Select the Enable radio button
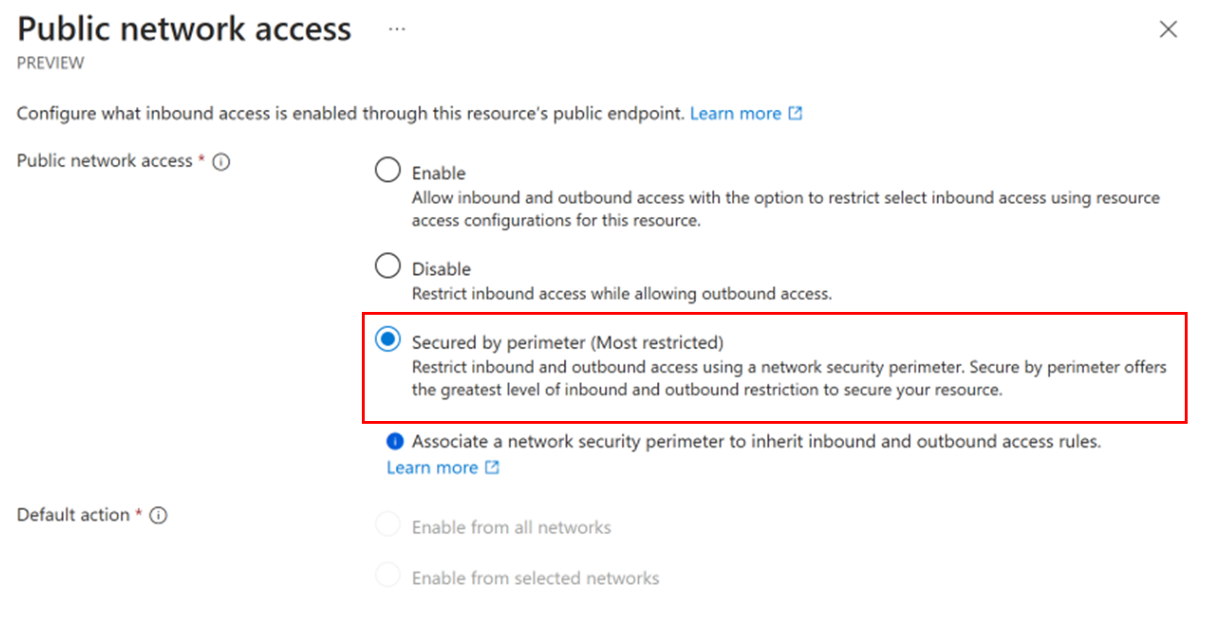The width and height of the screenshot is (1217, 621). point(388,171)
